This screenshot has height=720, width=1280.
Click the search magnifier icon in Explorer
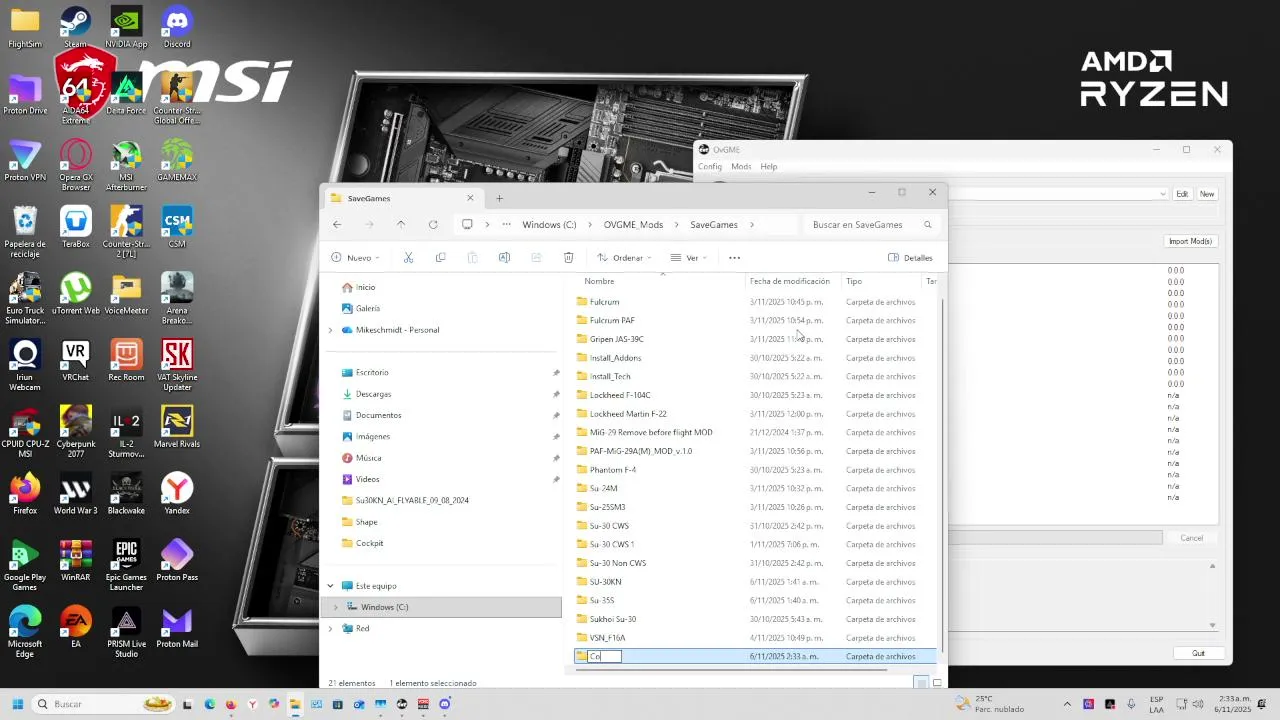point(927,224)
